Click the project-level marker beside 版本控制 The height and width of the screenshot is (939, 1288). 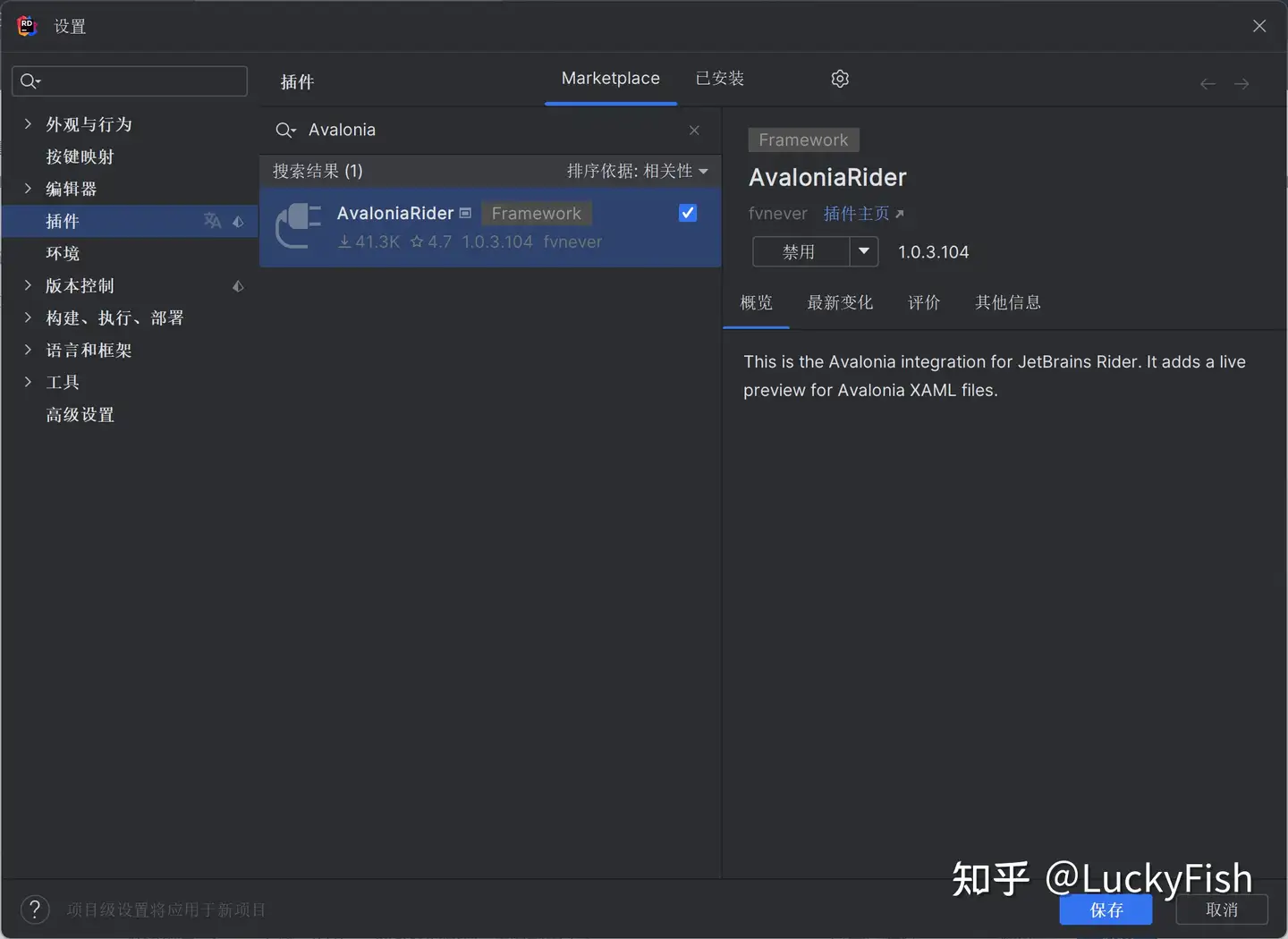coord(238,286)
